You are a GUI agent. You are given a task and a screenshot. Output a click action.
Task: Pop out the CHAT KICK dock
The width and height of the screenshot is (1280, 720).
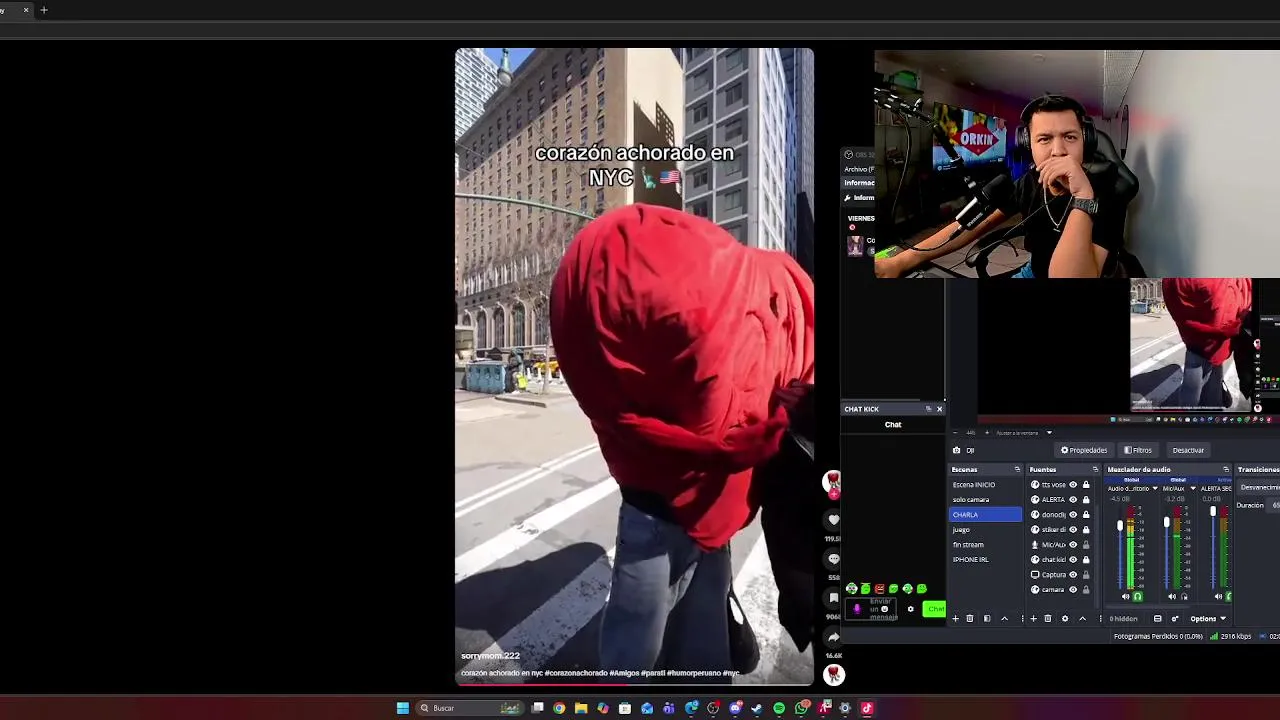click(x=928, y=409)
